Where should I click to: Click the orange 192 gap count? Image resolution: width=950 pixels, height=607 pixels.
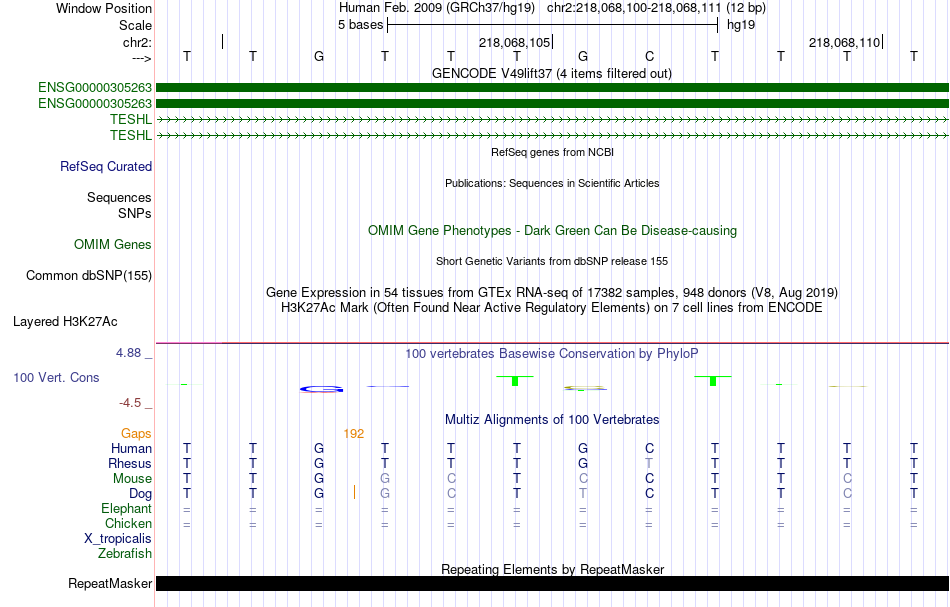(354, 434)
